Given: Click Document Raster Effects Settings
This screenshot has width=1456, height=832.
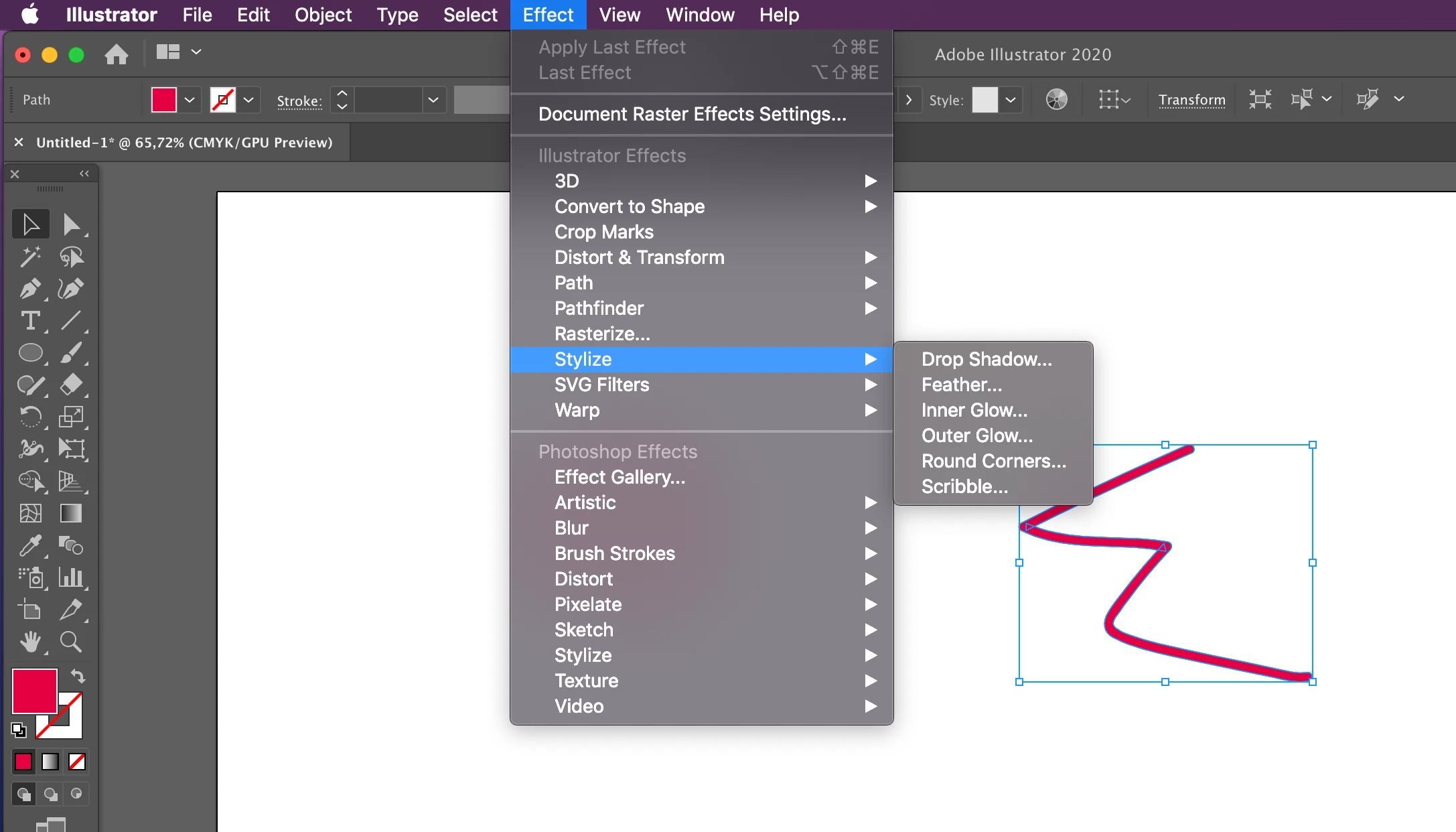Looking at the screenshot, I should click(692, 114).
